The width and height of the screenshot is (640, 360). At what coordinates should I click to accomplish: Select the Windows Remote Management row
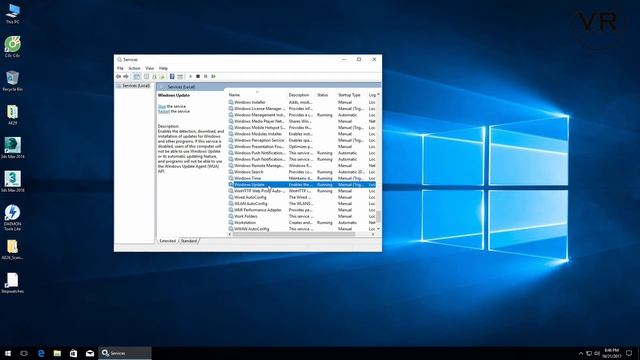(302, 166)
